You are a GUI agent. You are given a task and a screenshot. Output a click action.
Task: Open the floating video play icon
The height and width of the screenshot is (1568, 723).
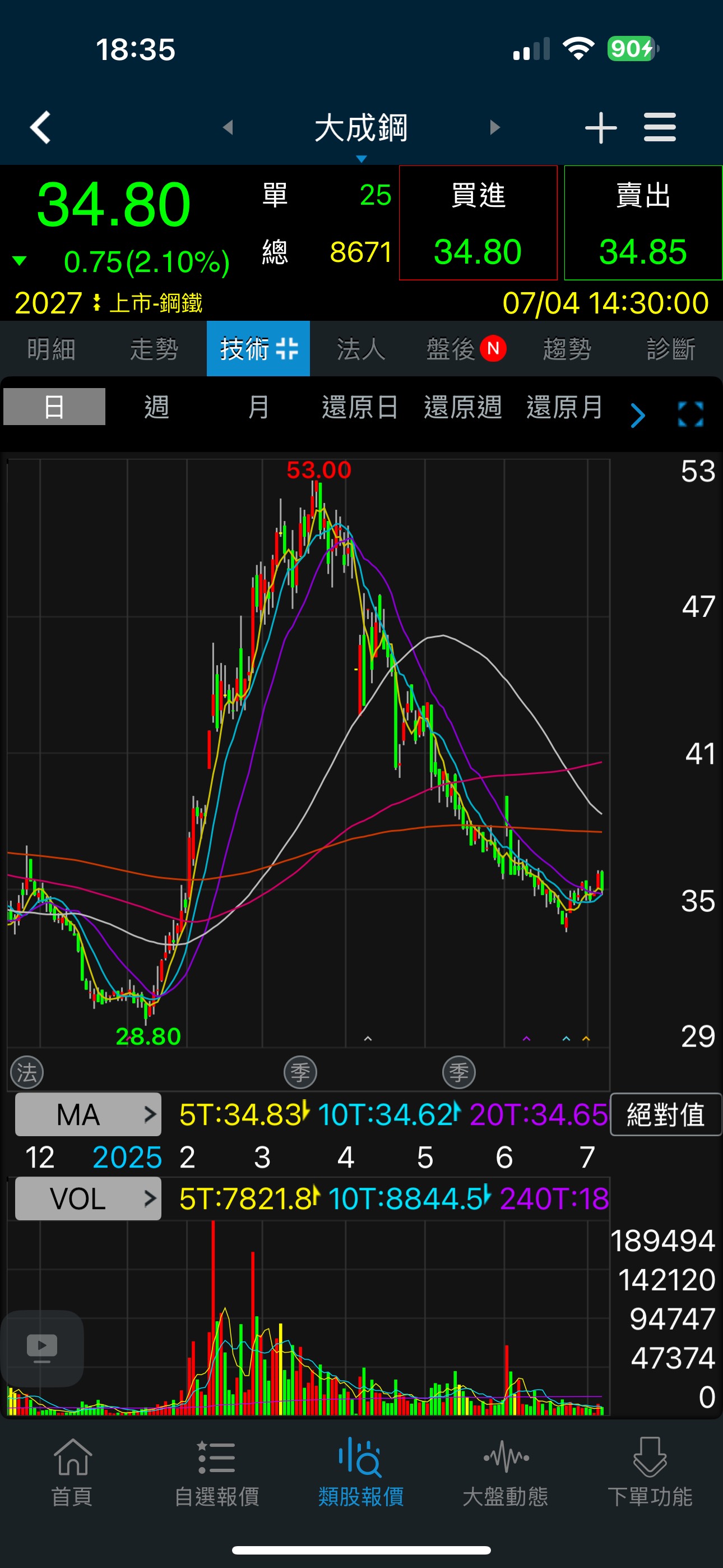click(42, 1348)
